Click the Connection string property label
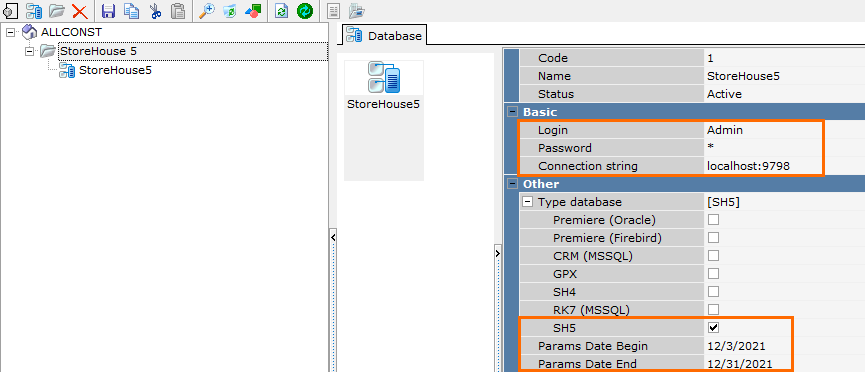 pyautogui.click(x=588, y=166)
